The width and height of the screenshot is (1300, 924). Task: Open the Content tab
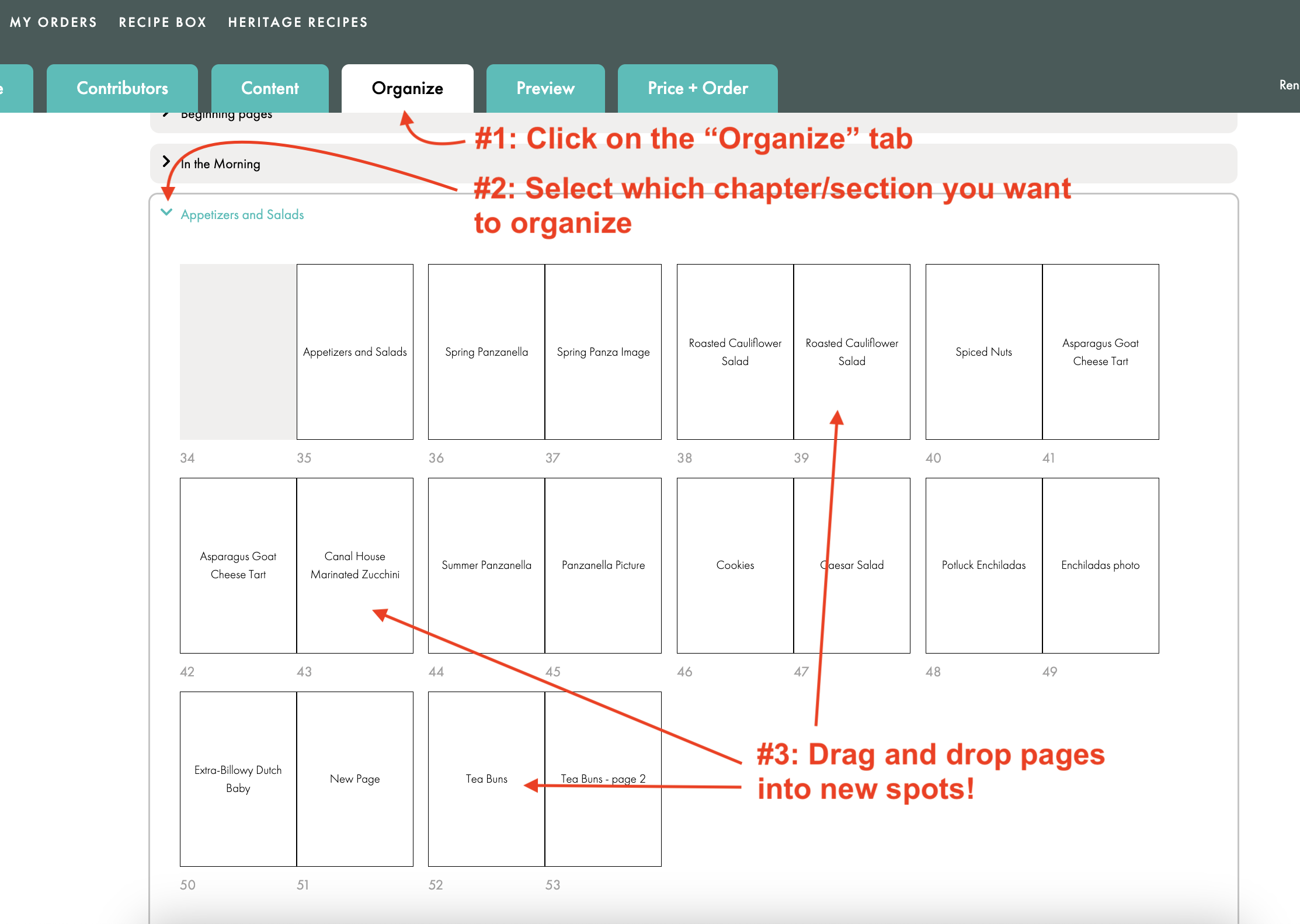269,88
